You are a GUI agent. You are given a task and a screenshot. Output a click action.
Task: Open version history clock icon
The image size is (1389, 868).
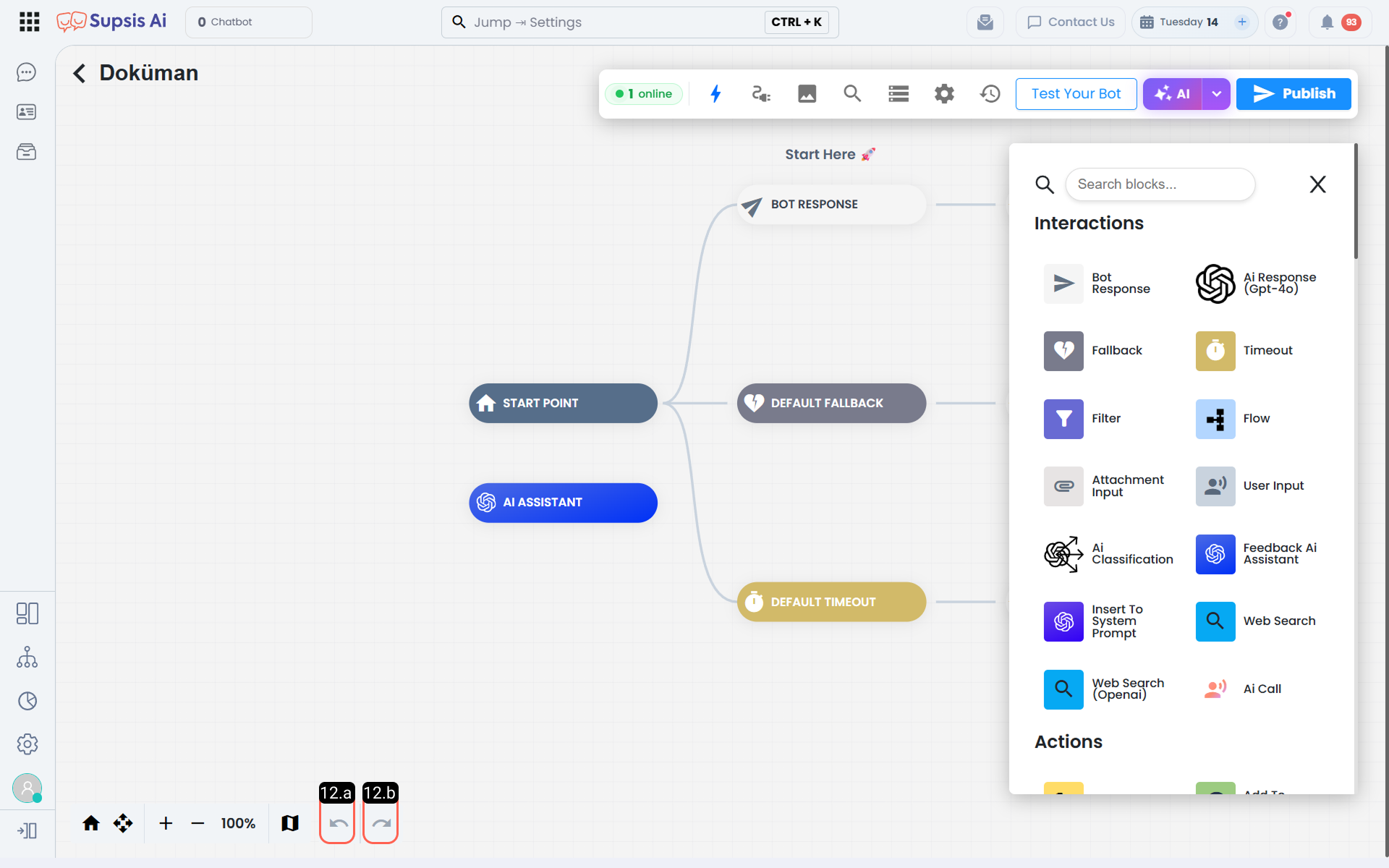990,94
